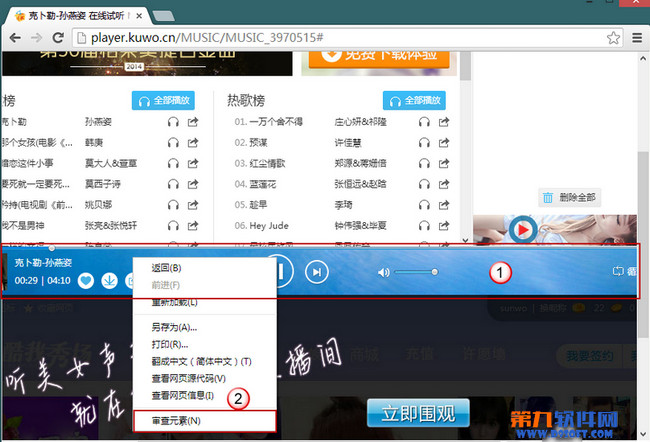Click the download icon in player bar

(x=109, y=281)
